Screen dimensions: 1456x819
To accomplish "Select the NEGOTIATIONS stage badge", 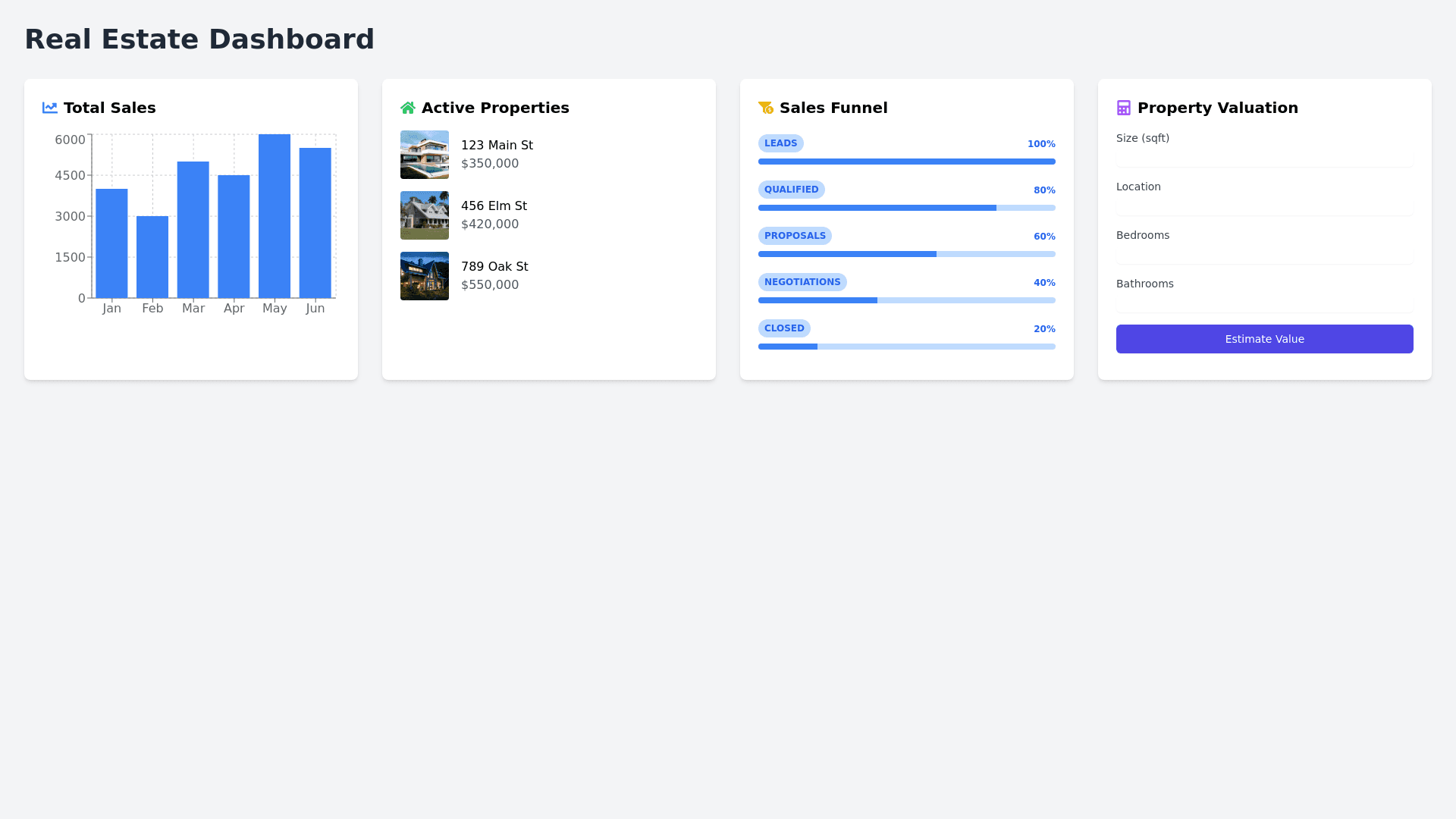I will point(802,282).
